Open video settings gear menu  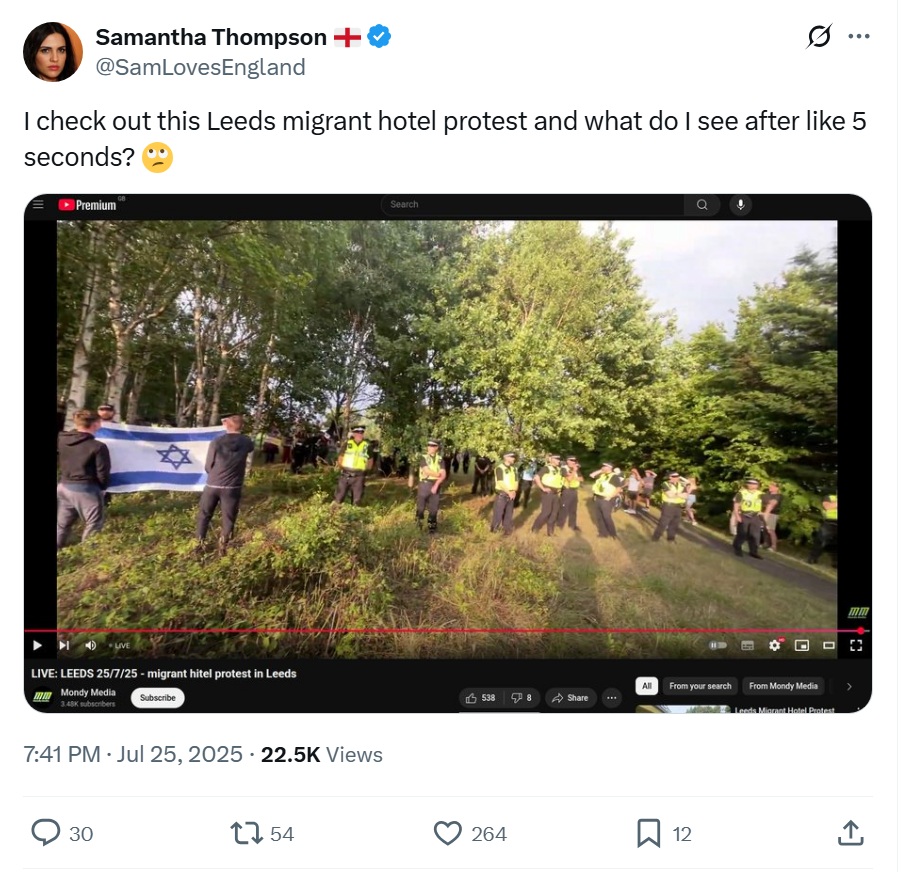coord(775,645)
